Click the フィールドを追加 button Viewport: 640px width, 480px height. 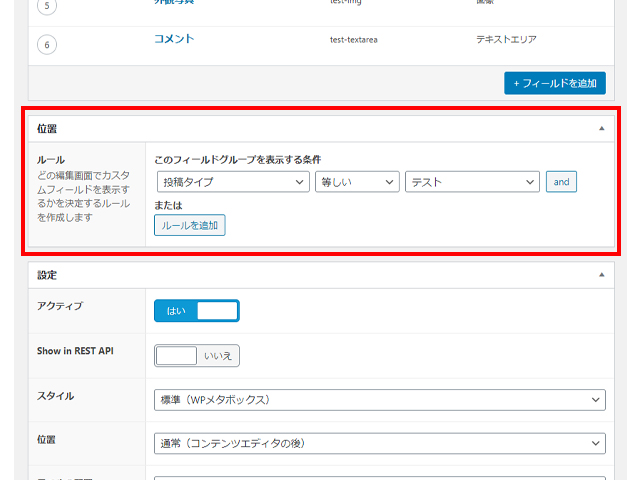pos(555,83)
